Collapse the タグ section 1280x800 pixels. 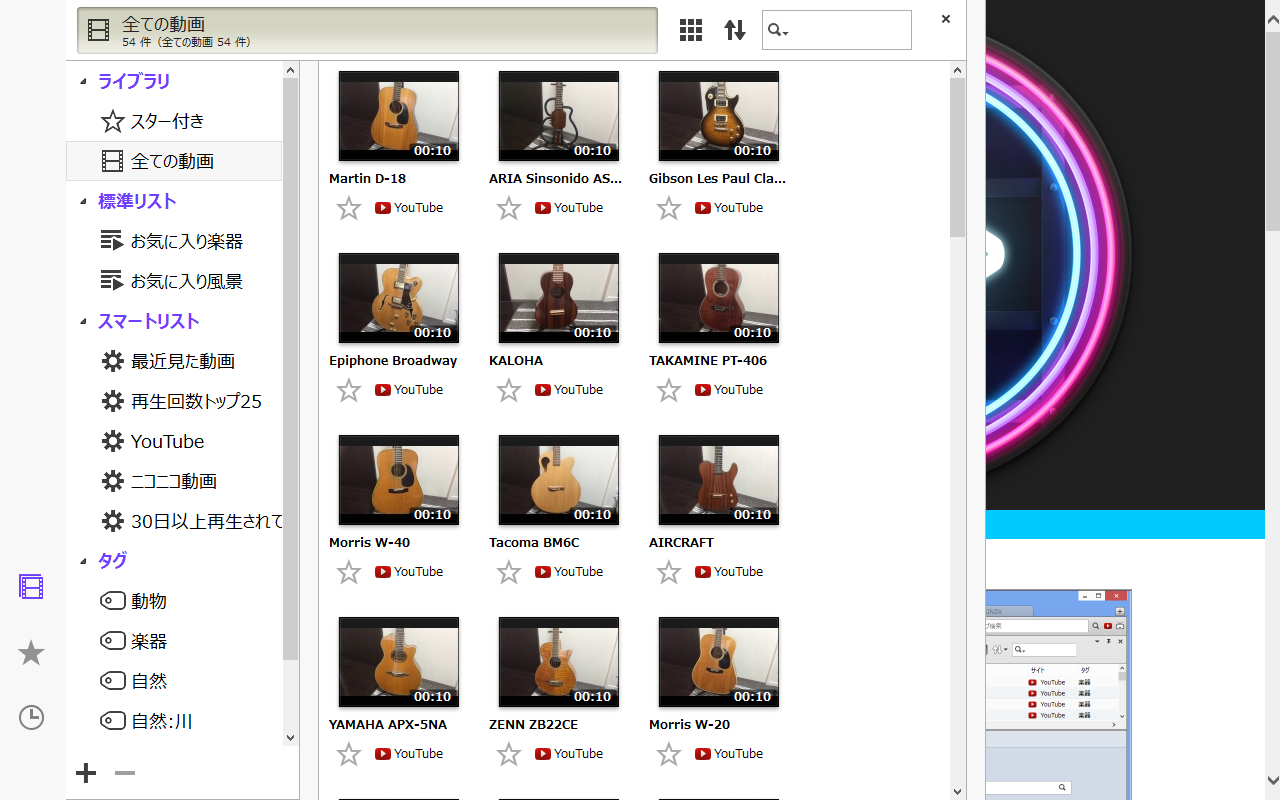(x=84, y=561)
